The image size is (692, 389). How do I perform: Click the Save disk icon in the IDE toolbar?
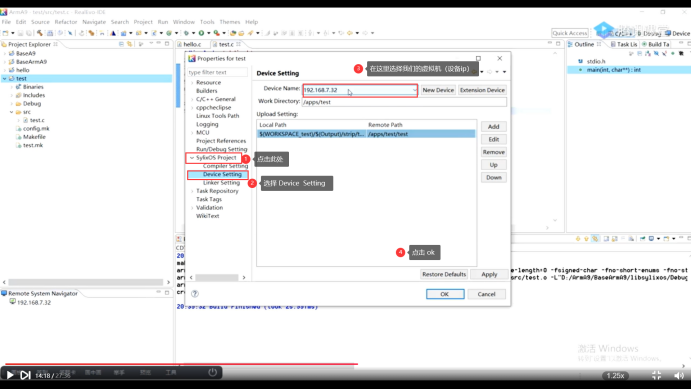pyautogui.click(x=21, y=33)
